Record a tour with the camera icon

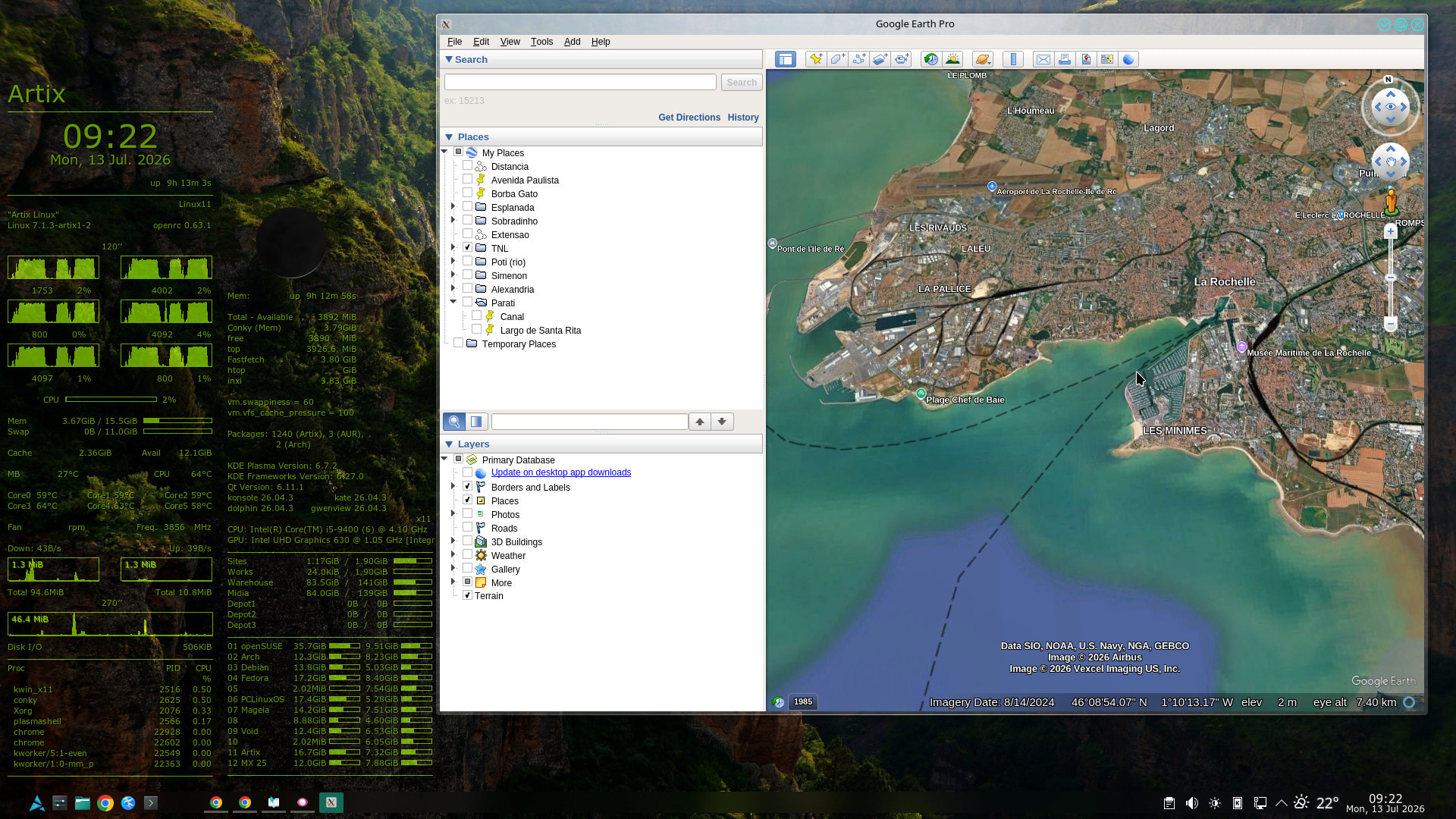point(901,59)
